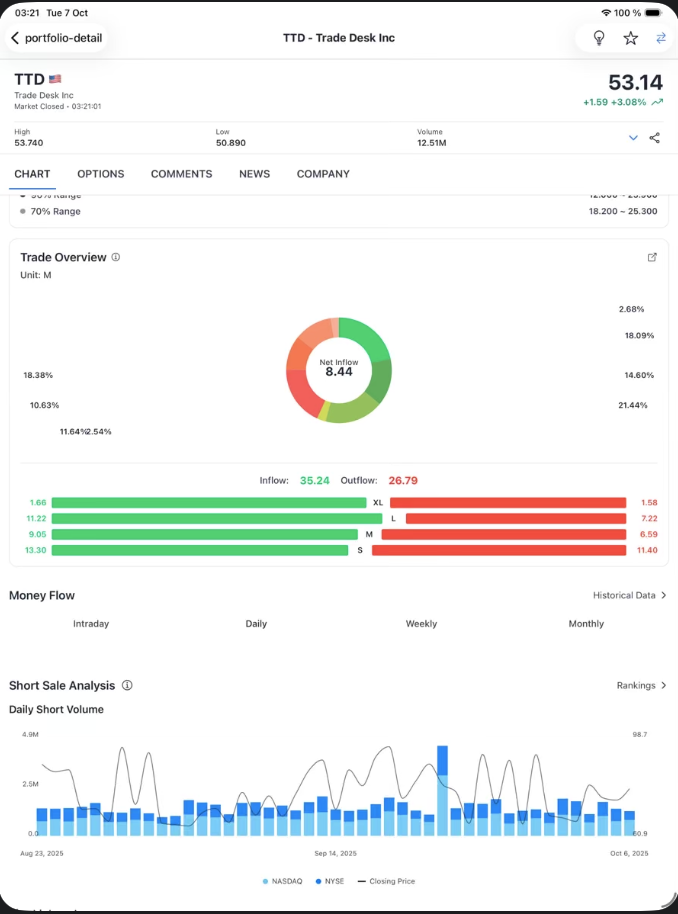Screen dimensions: 678x914
Task: Select the CHART tab
Action: coord(32,174)
